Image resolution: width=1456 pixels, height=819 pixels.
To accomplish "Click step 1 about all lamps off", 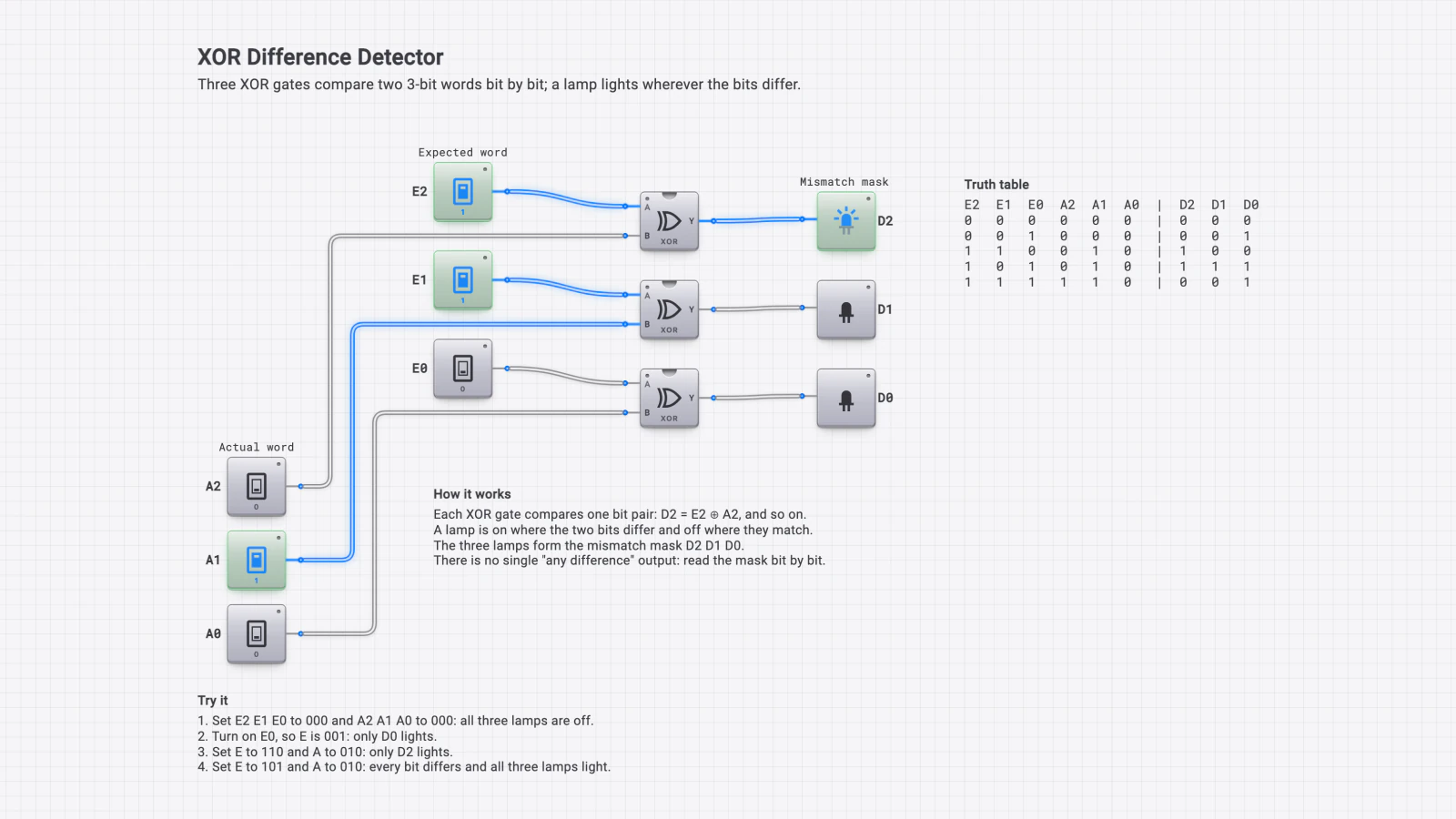I will [396, 721].
